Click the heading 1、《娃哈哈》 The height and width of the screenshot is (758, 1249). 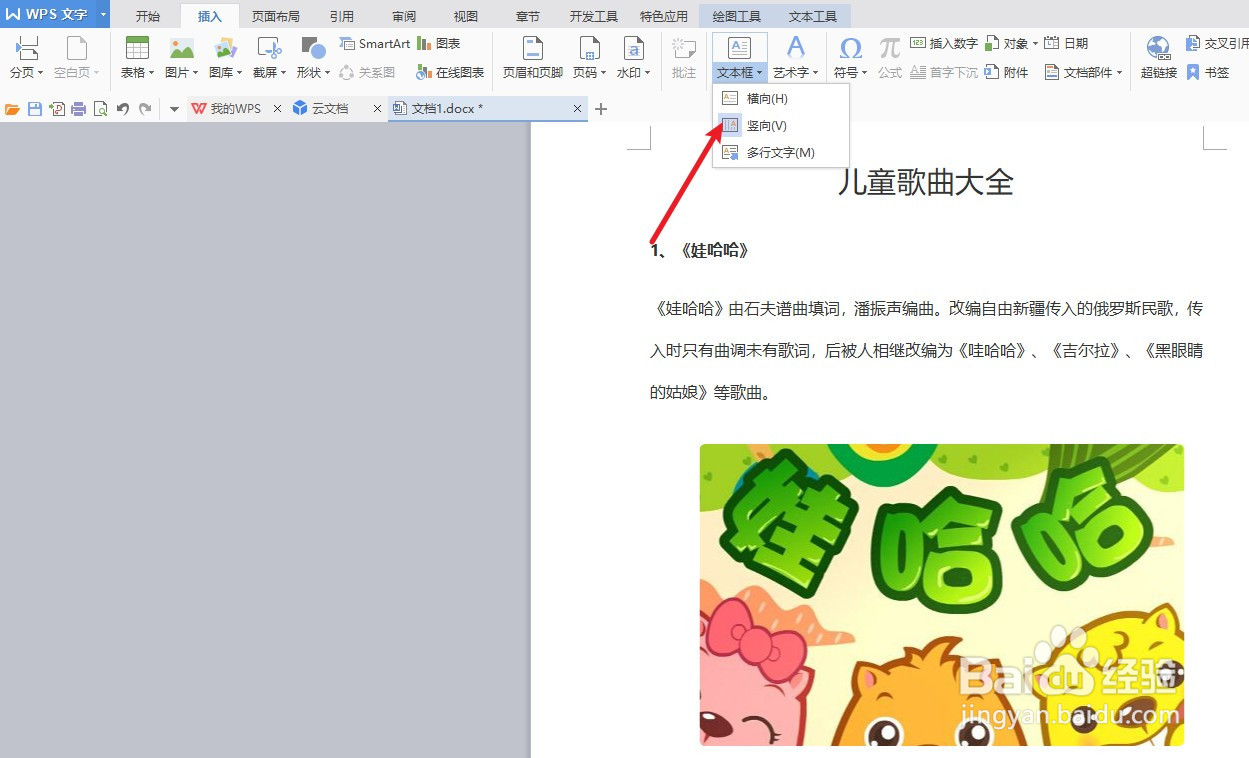click(x=700, y=250)
